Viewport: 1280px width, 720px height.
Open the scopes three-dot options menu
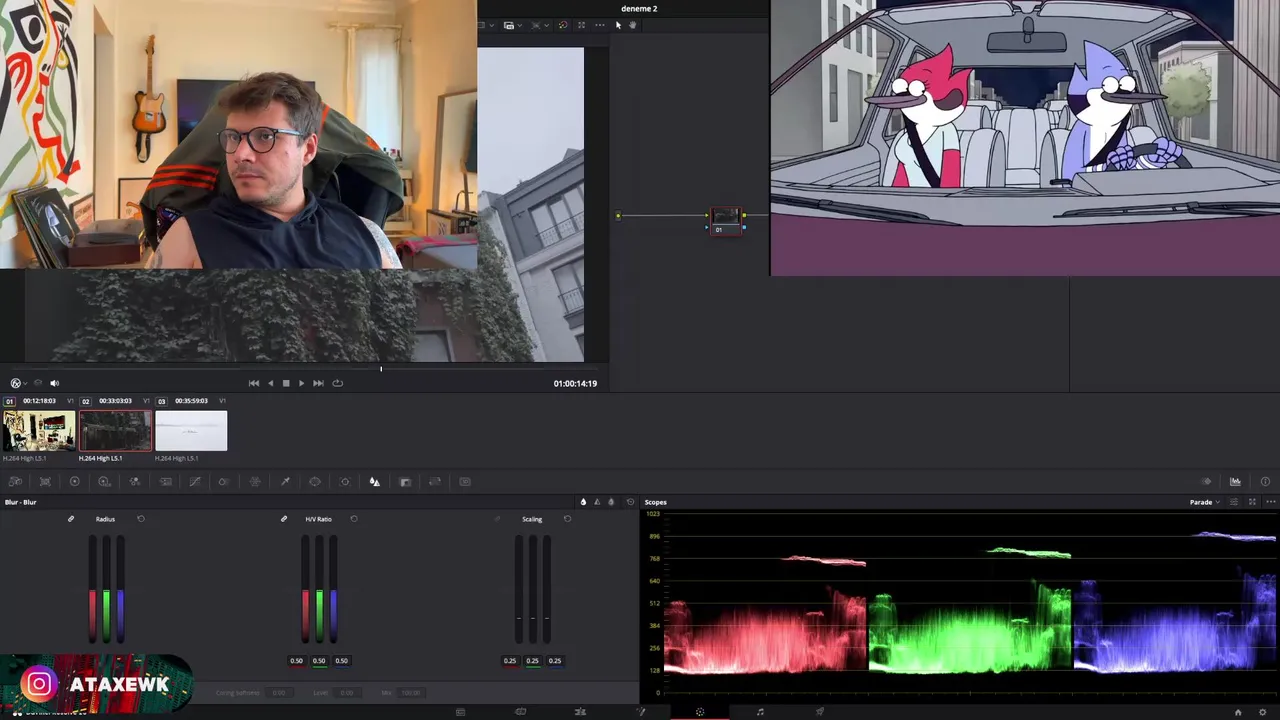[1270, 502]
